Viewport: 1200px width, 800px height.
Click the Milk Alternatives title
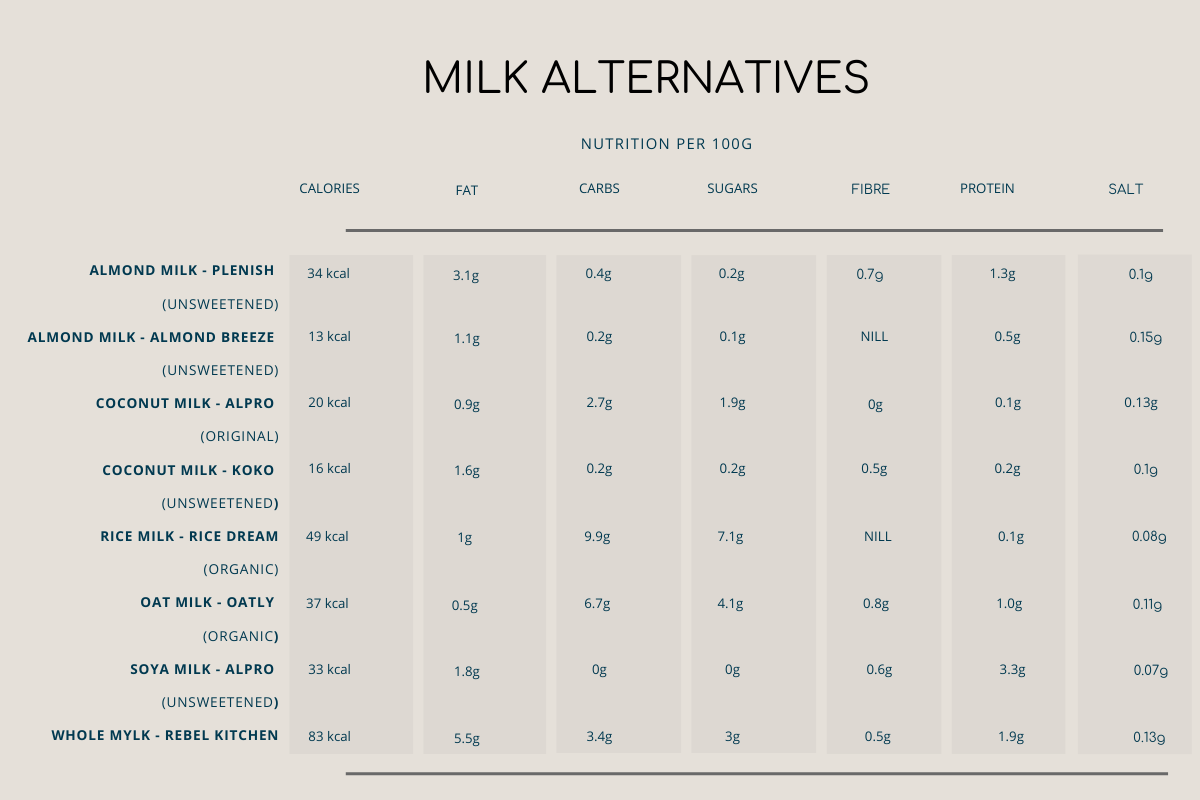646,77
